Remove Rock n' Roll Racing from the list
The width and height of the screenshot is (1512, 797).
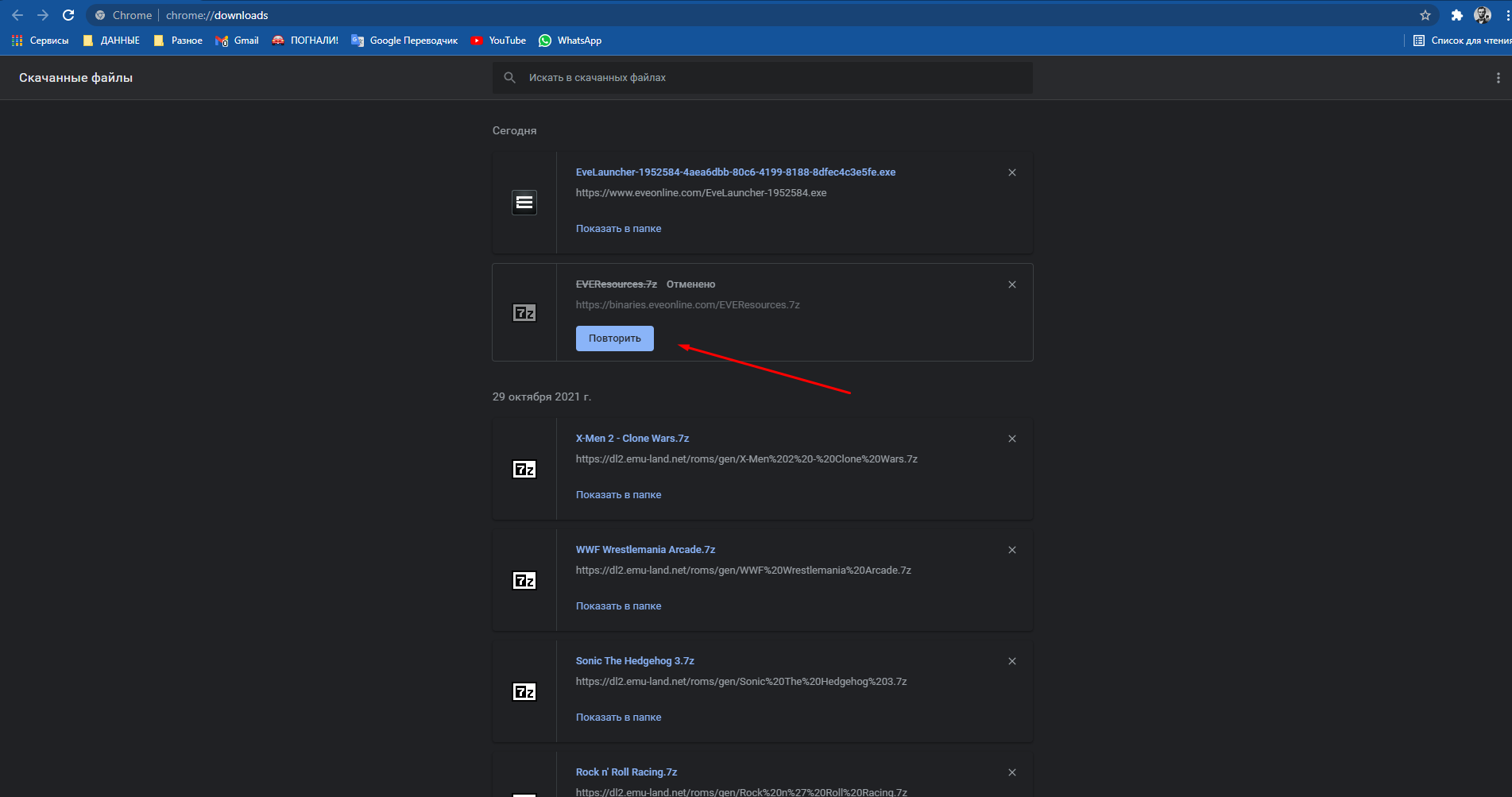click(1012, 772)
